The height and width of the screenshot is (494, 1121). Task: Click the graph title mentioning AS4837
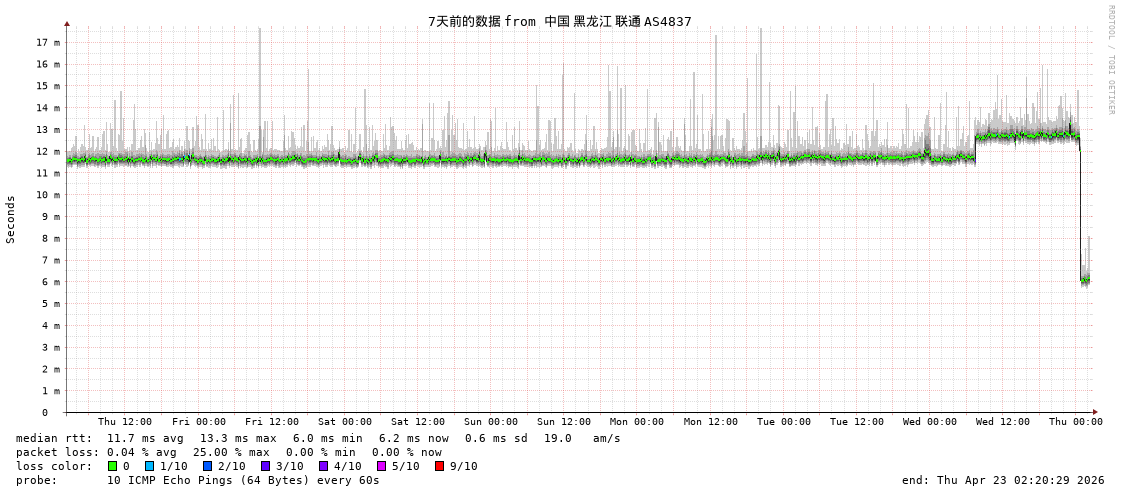pyautogui.click(x=559, y=21)
